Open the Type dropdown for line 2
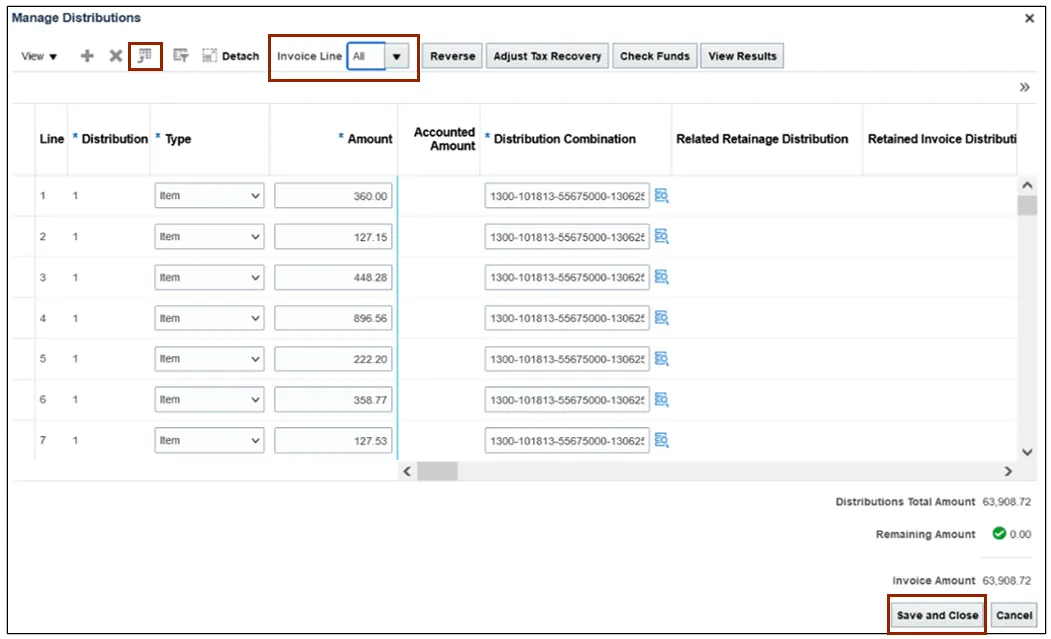Viewport: 1051px width, 639px height. click(209, 237)
